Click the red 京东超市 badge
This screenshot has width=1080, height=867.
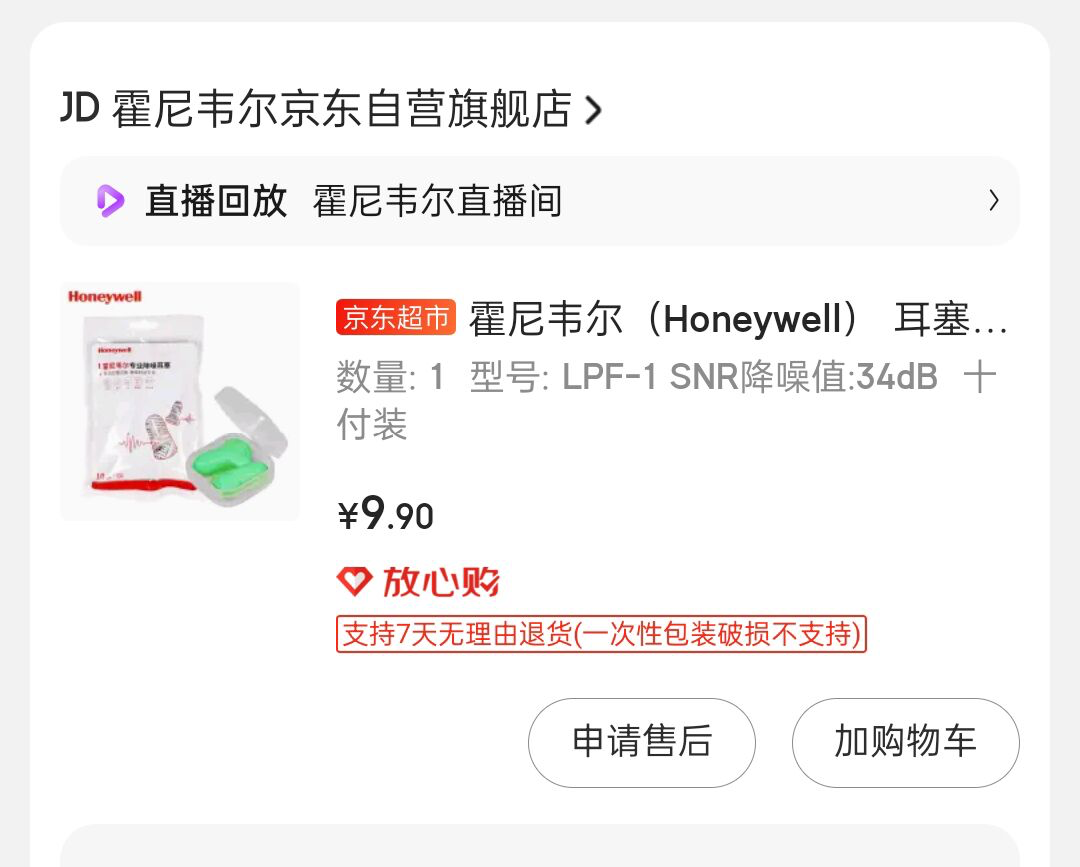point(396,317)
